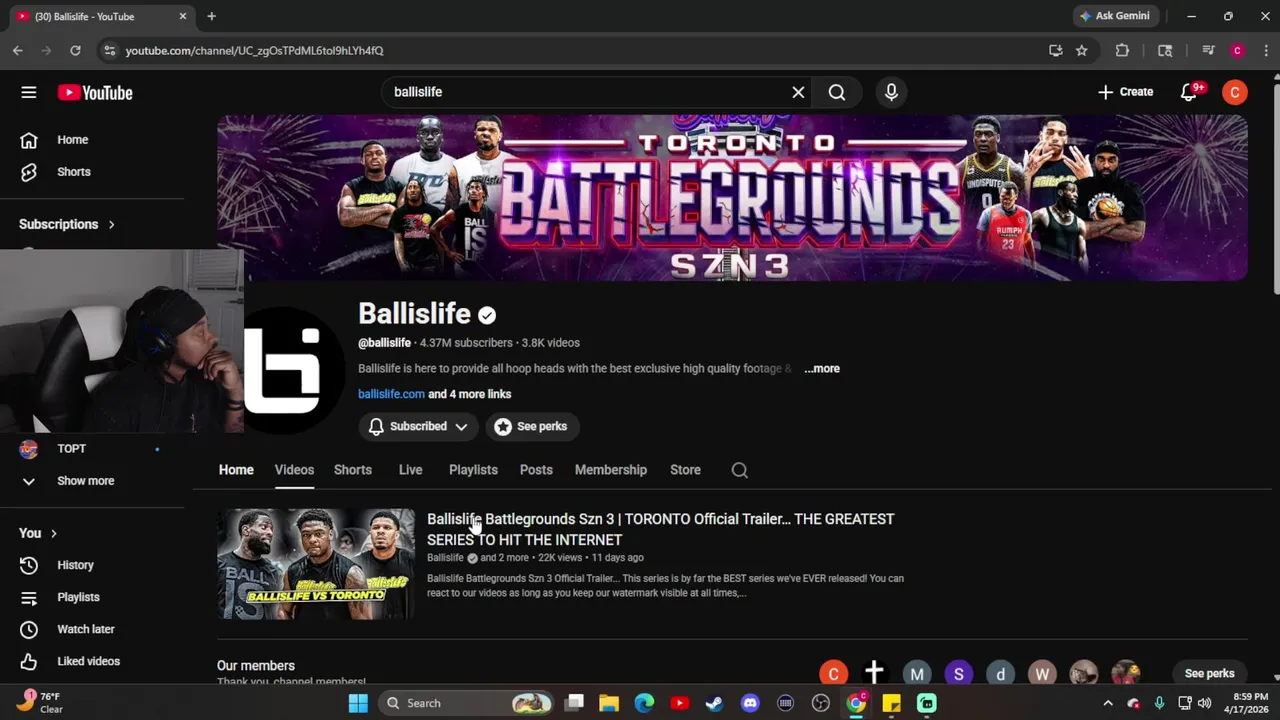Screen dimensions: 1280x720
Task: Open the Battlegrounds Szn 3 trailer title
Action: point(660,529)
